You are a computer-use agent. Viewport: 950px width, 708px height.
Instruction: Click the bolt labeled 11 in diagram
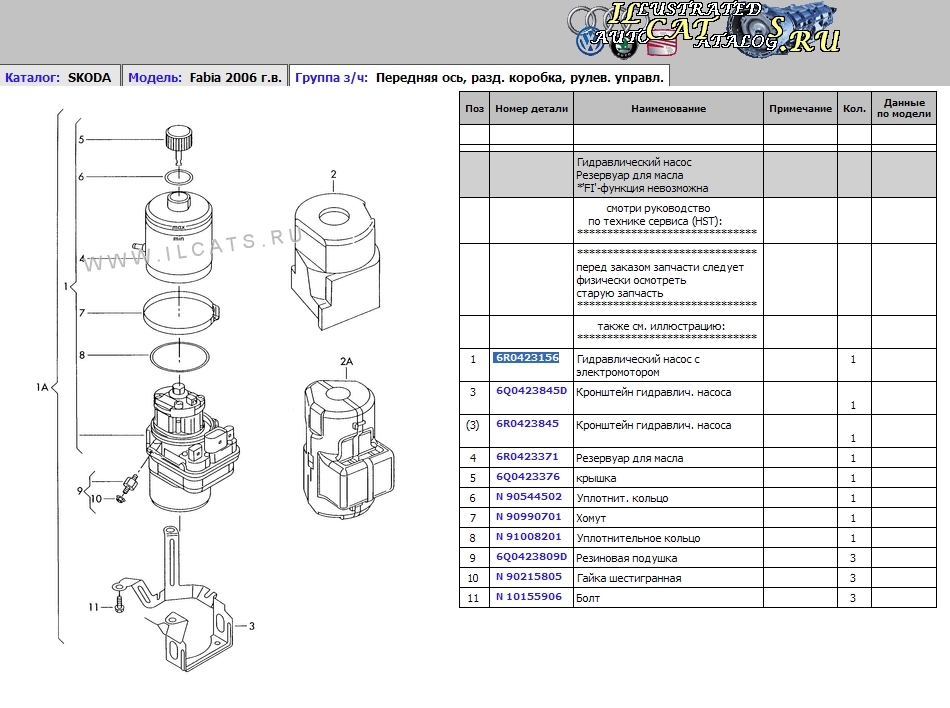[120, 606]
